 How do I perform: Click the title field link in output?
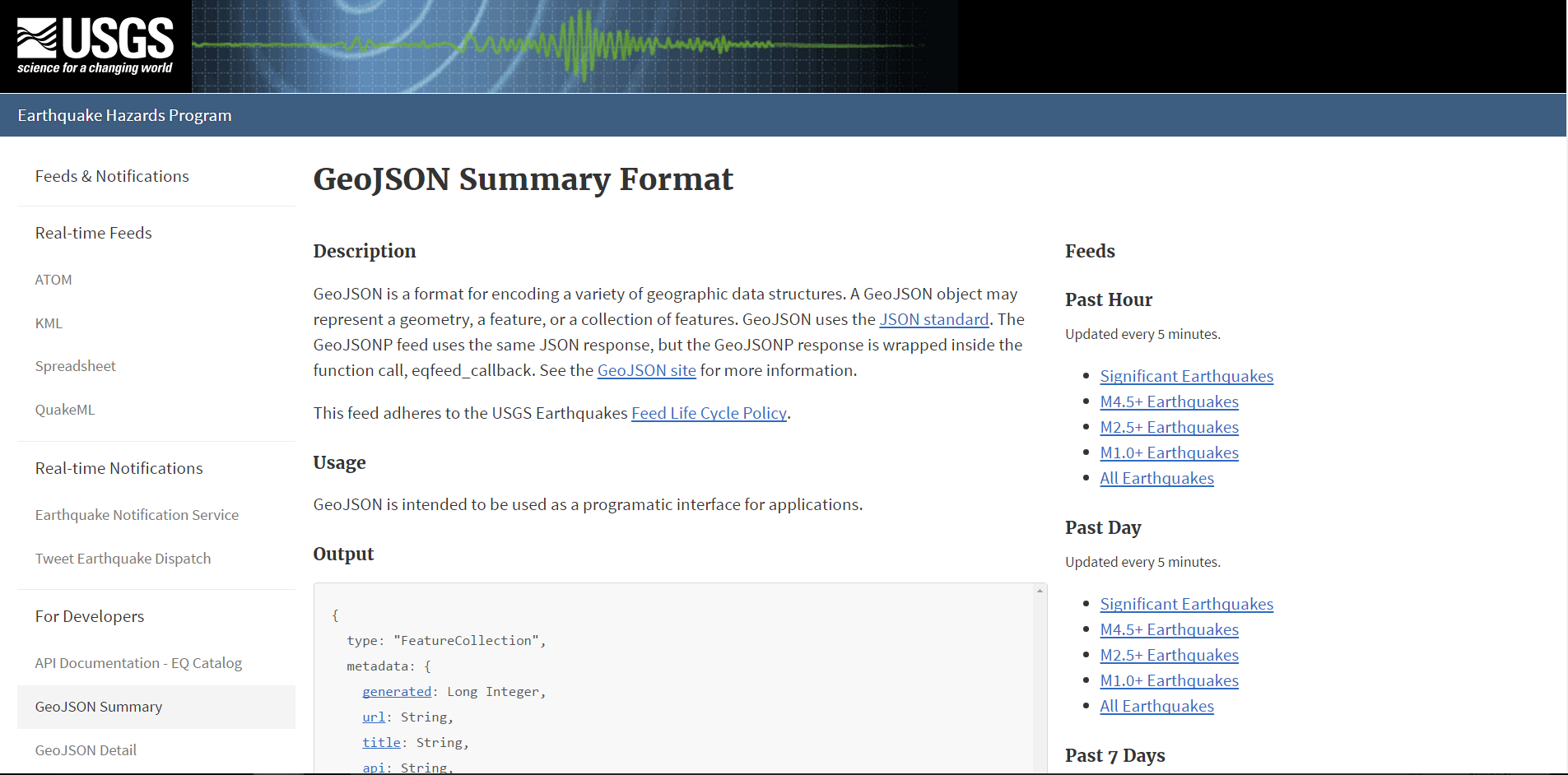coord(381,742)
